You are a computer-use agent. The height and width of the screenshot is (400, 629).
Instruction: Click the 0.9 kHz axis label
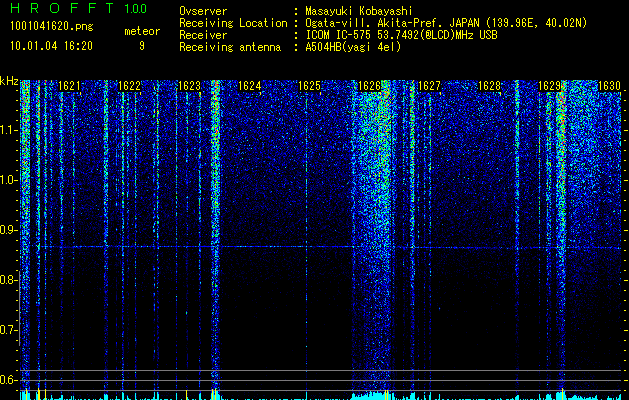pos(8,230)
